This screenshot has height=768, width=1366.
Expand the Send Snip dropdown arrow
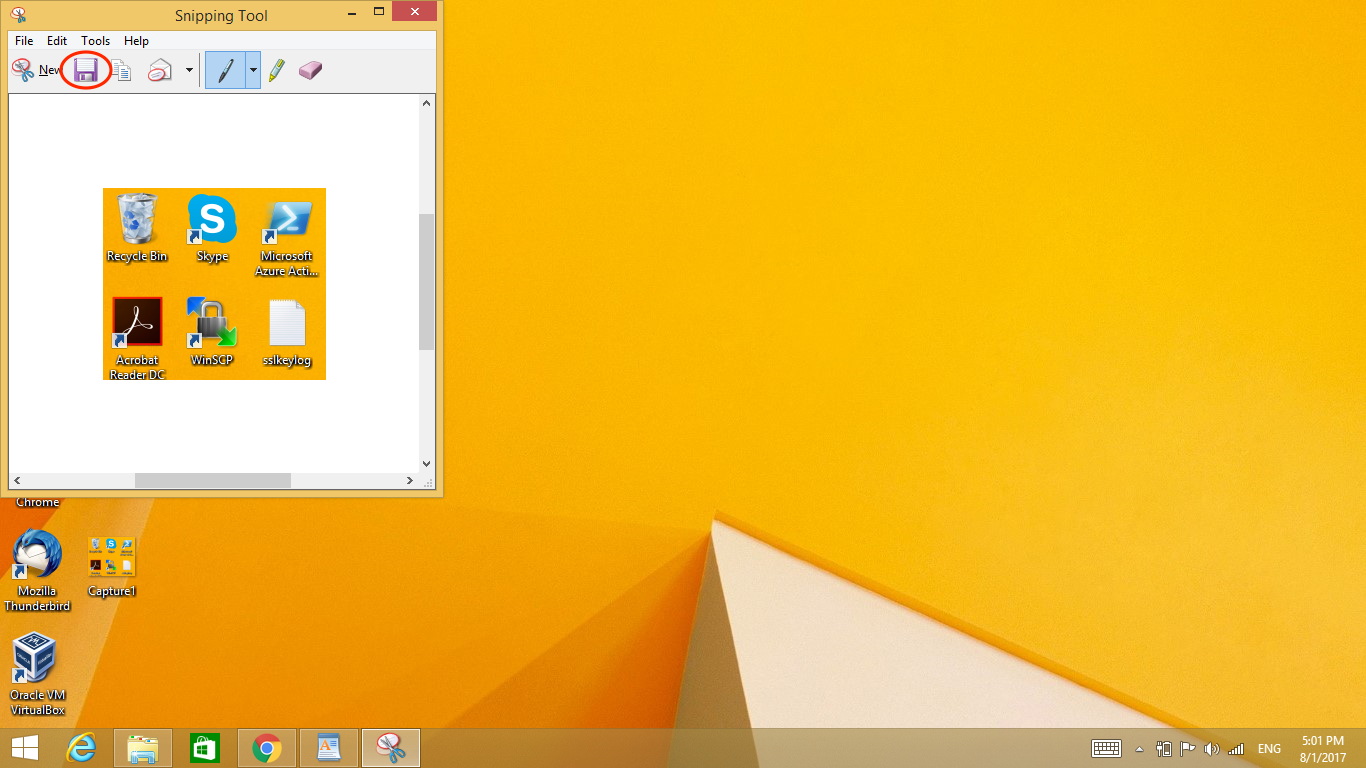[189, 70]
